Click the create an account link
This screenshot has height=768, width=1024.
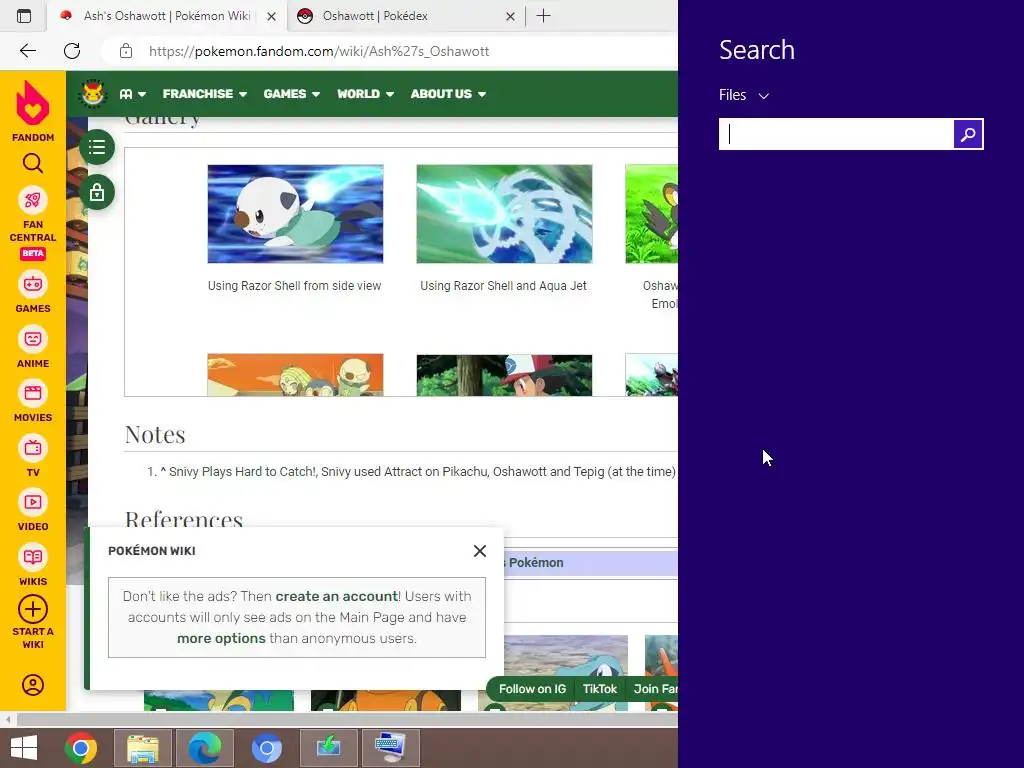[336, 596]
